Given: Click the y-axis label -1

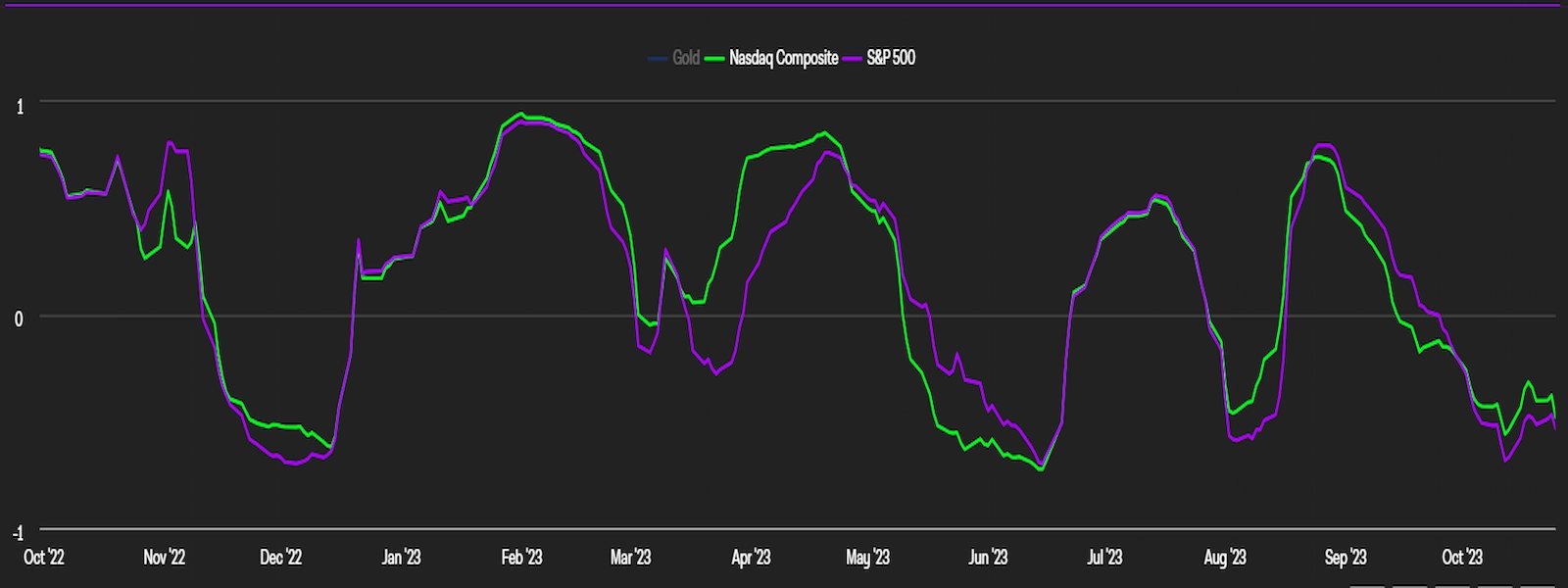Looking at the screenshot, I should (18, 533).
